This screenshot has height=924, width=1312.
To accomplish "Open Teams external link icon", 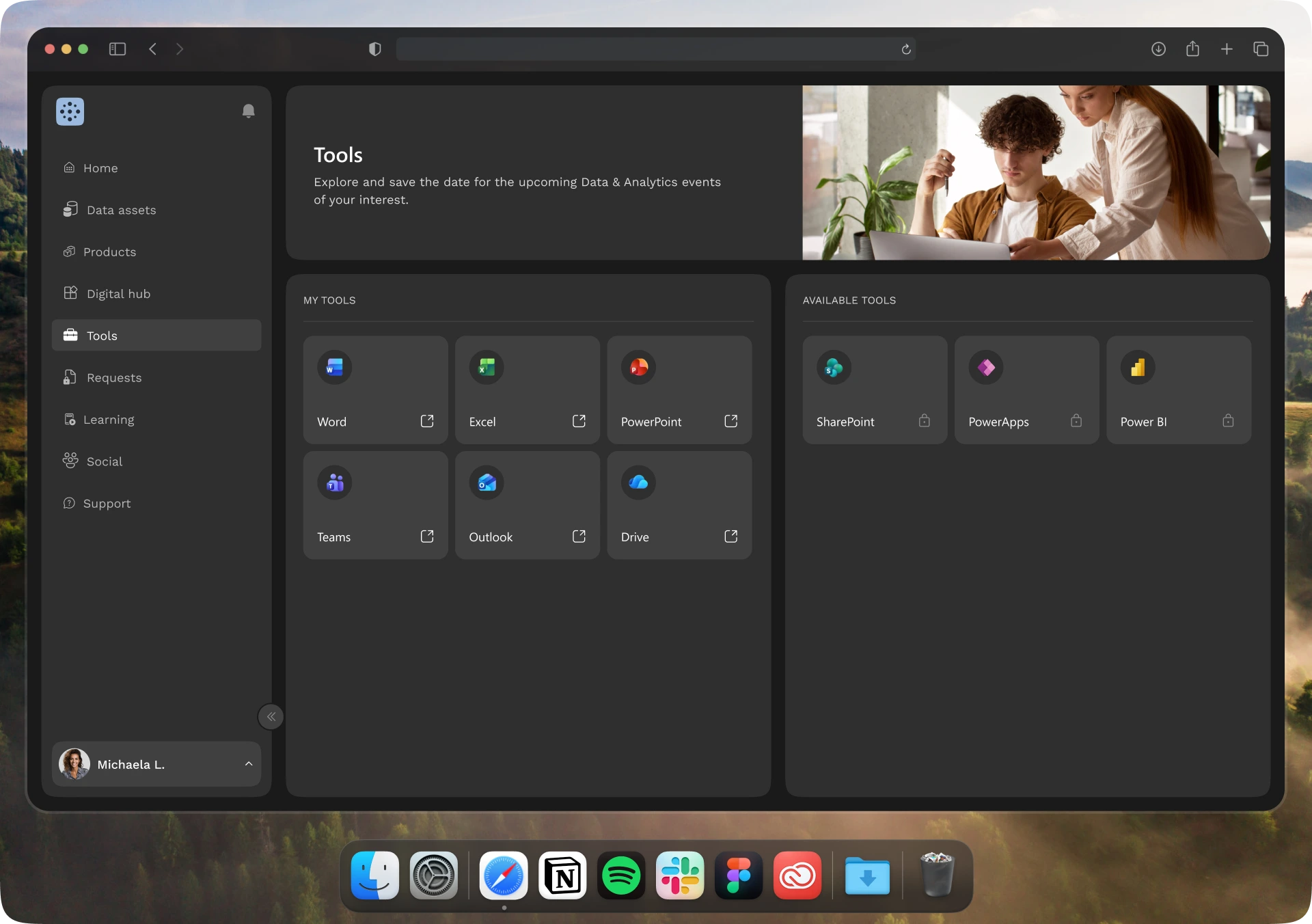I will [427, 536].
